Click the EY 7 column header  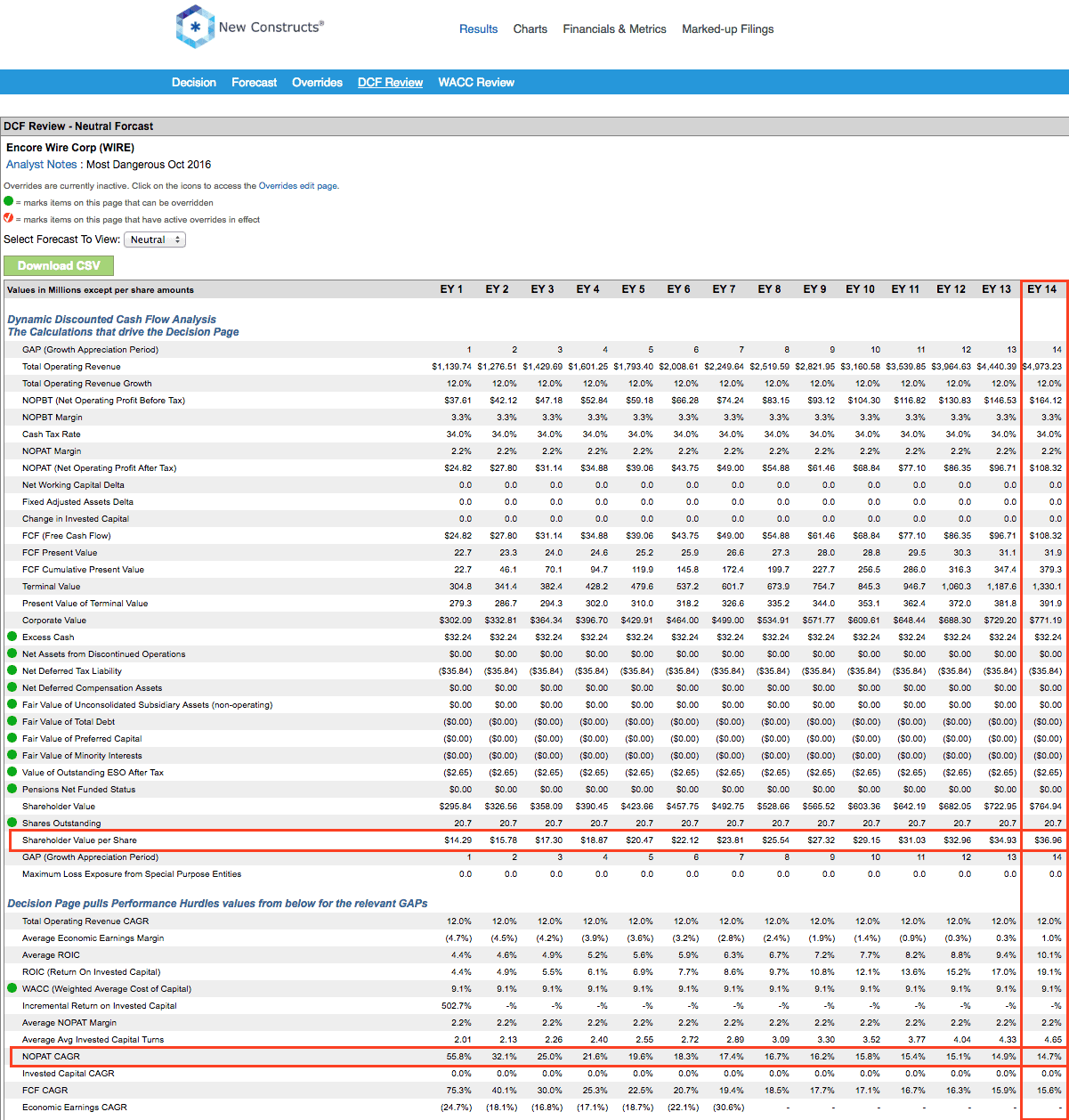tap(724, 289)
